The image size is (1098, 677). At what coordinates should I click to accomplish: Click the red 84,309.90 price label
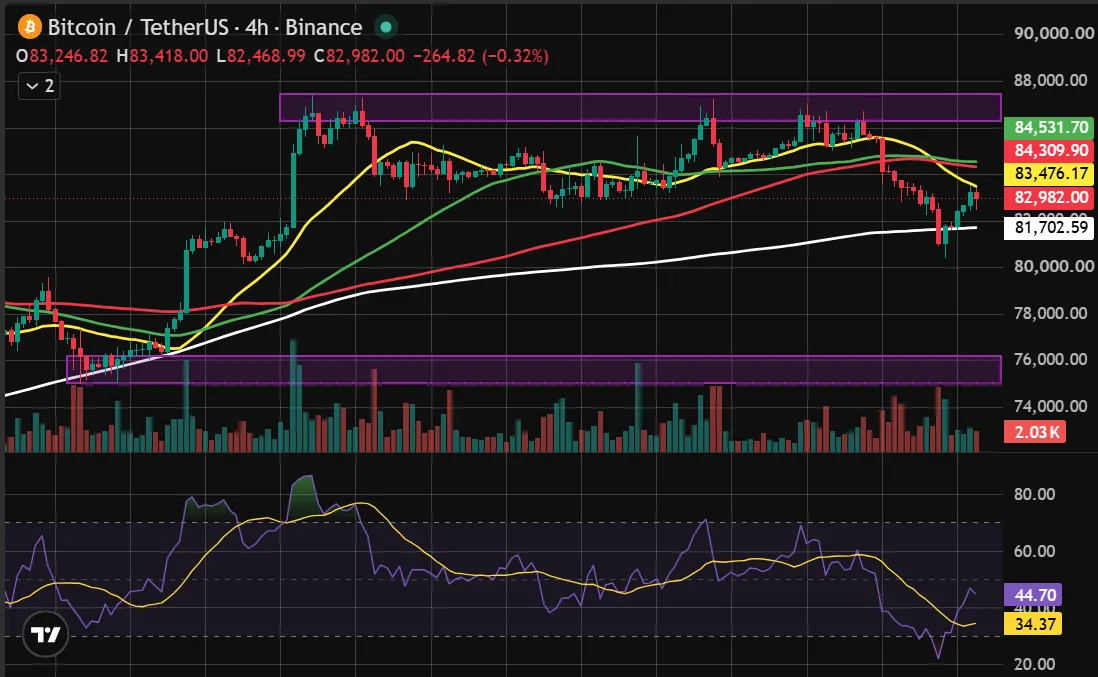click(x=1049, y=151)
